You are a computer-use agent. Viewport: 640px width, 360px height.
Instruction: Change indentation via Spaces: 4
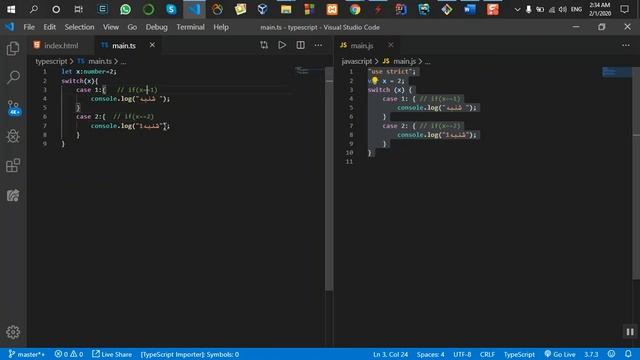(x=430, y=354)
